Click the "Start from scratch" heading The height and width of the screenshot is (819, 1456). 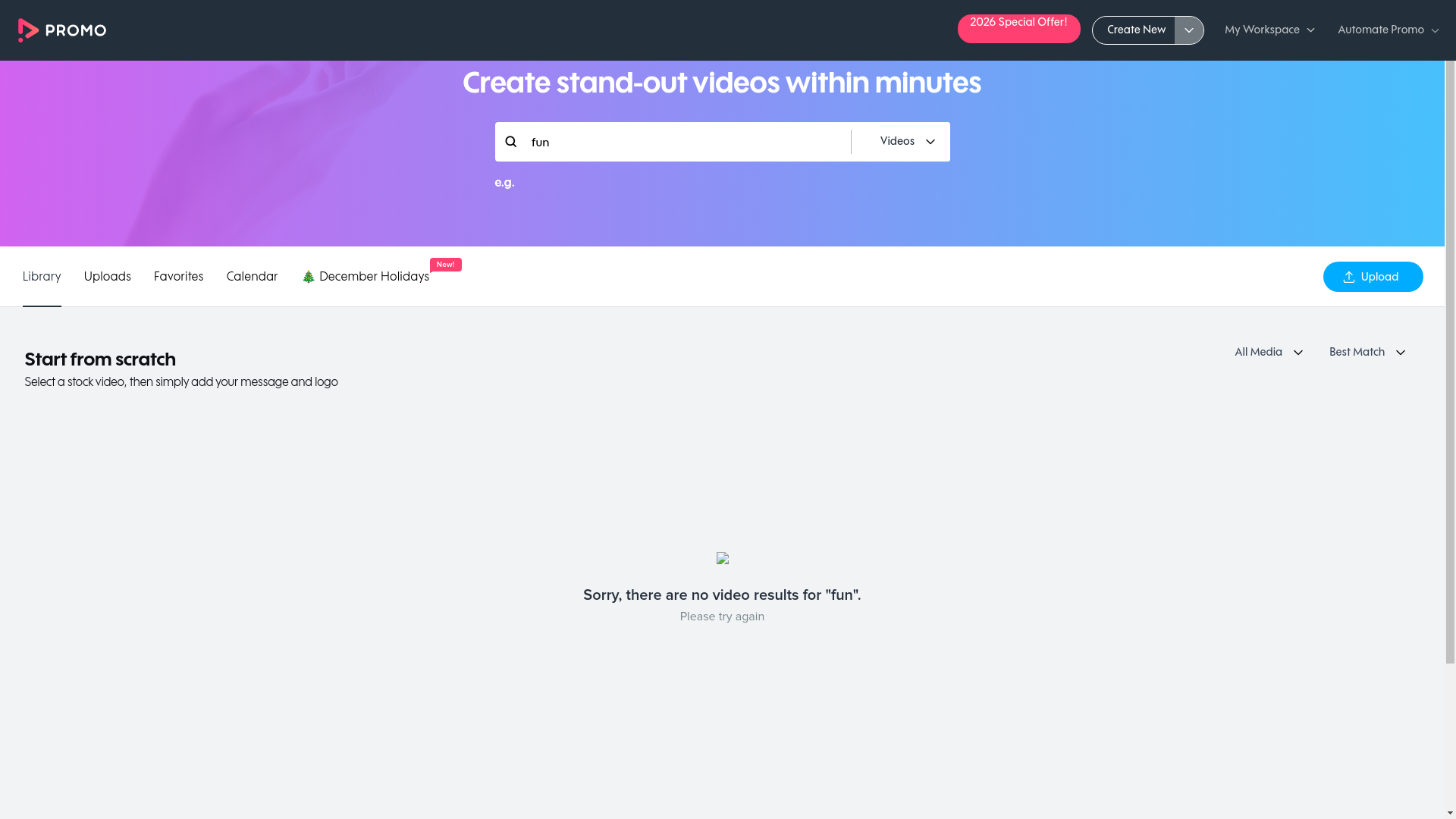pos(100,359)
